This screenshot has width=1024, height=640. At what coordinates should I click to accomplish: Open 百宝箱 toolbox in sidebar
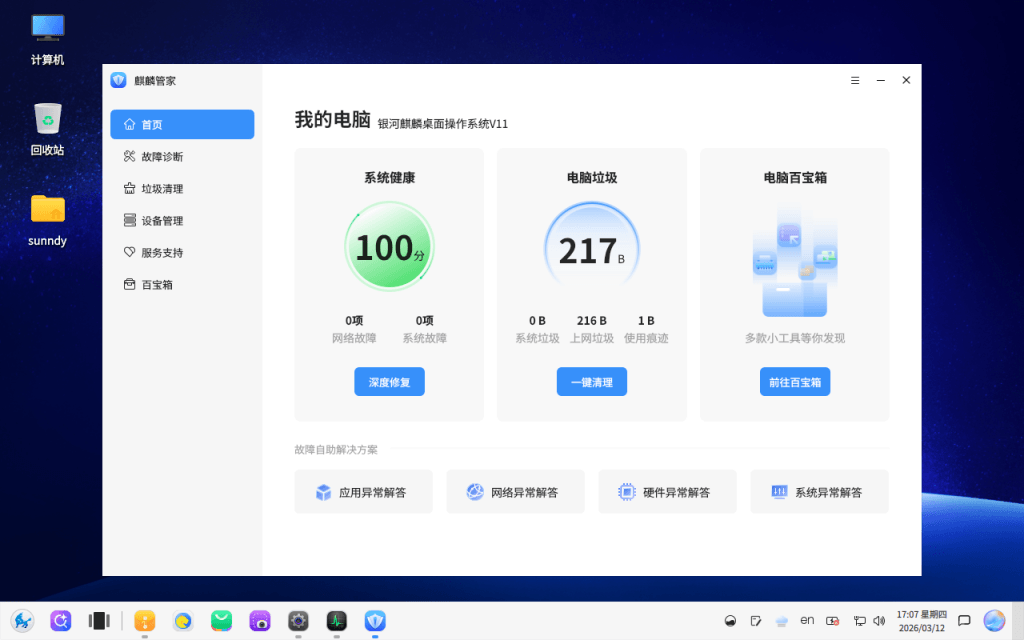click(182, 285)
